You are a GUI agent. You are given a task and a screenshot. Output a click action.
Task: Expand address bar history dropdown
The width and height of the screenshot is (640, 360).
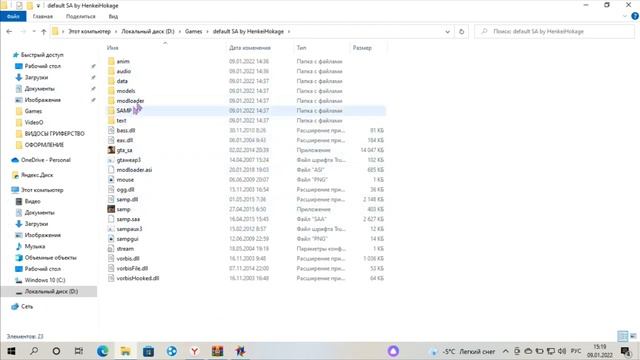tap(447, 31)
